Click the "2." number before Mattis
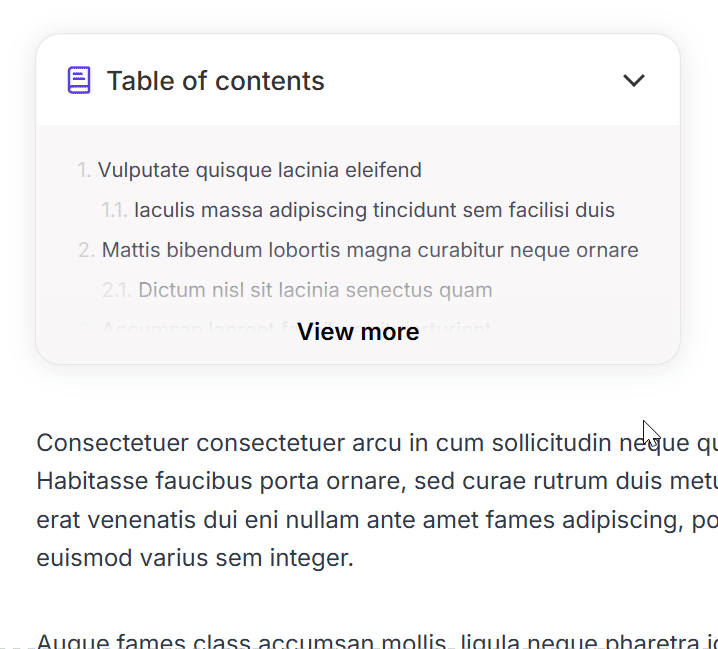 87,250
